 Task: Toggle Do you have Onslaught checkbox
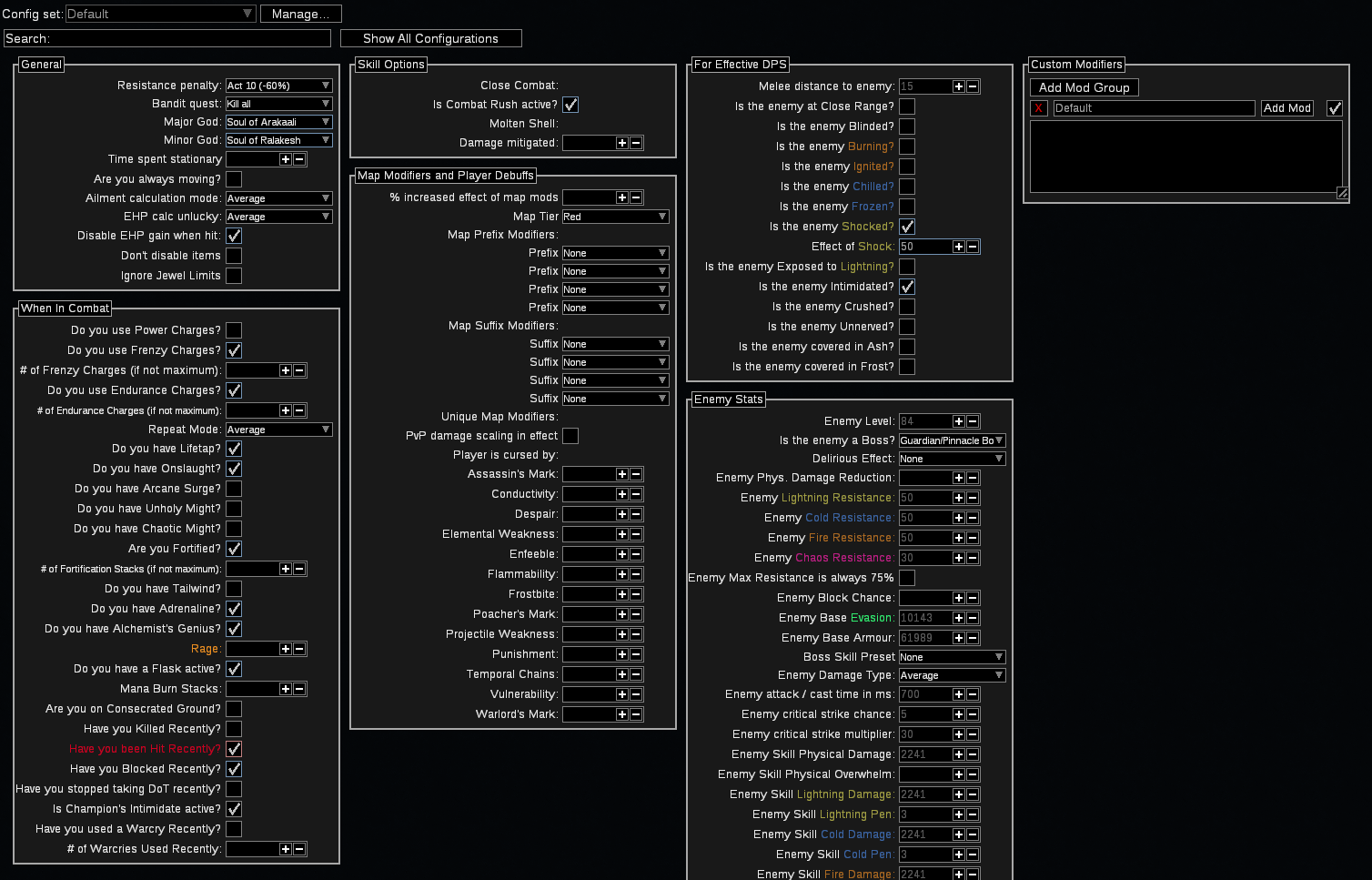pos(234,469)
